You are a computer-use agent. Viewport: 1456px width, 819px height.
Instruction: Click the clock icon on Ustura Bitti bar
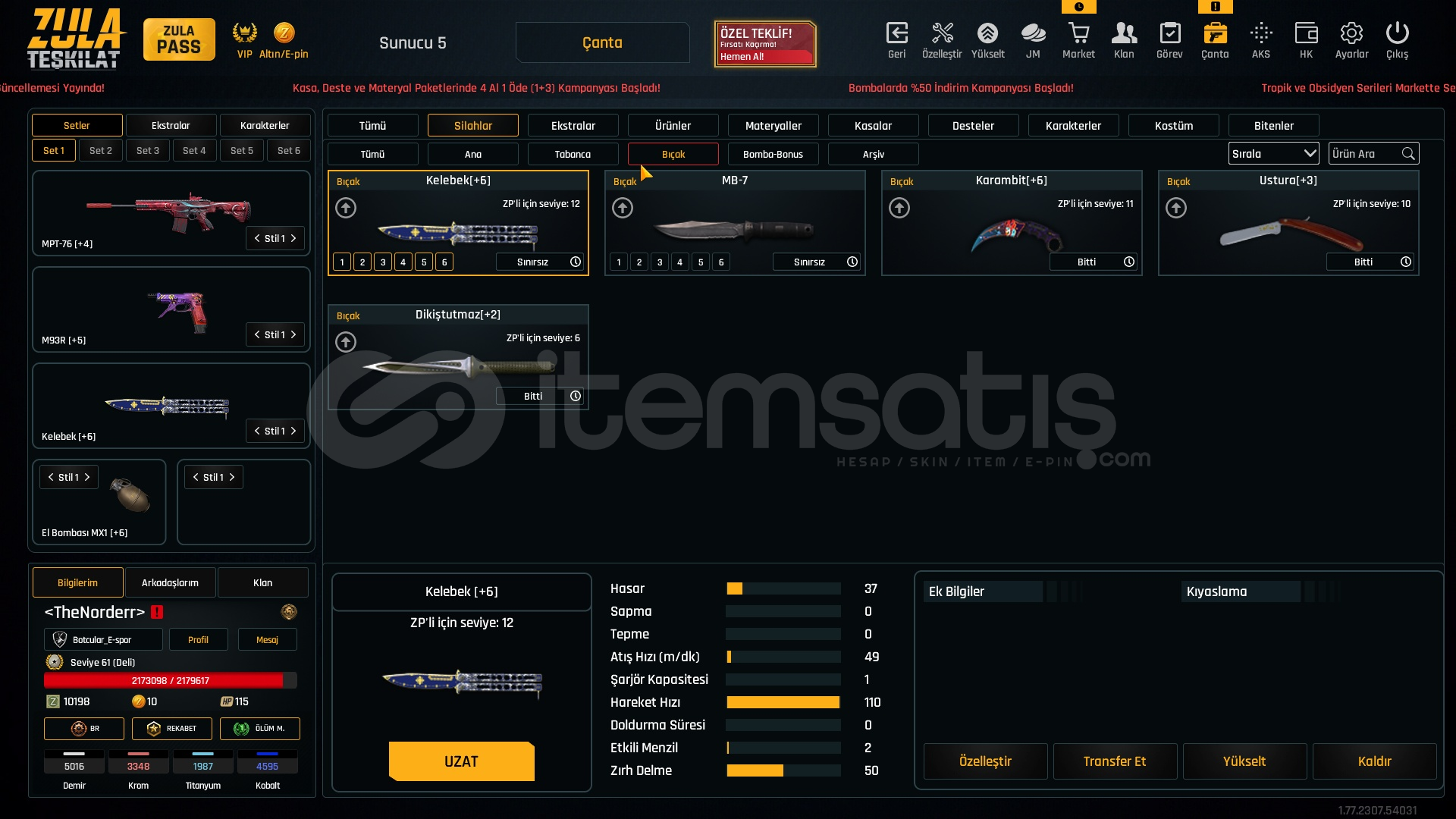[x=1406, y=262]
